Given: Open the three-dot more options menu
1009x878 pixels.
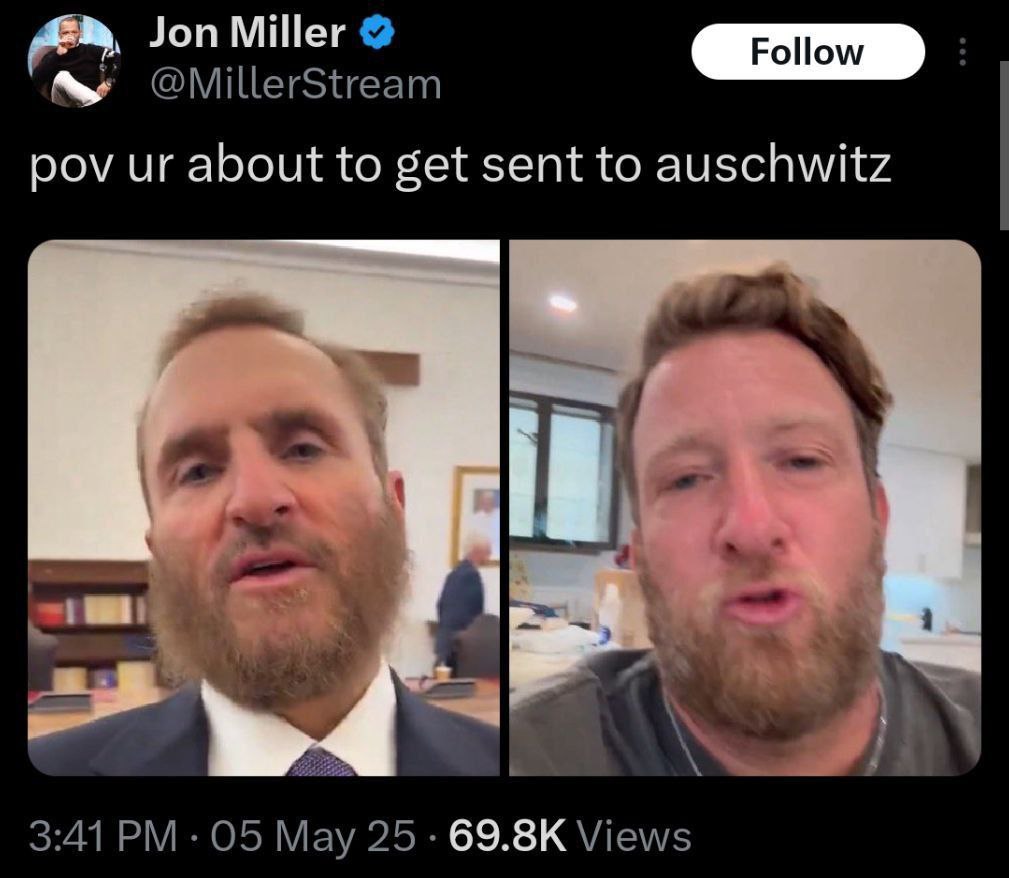Looking at the screenshot, I should [962, 51].
